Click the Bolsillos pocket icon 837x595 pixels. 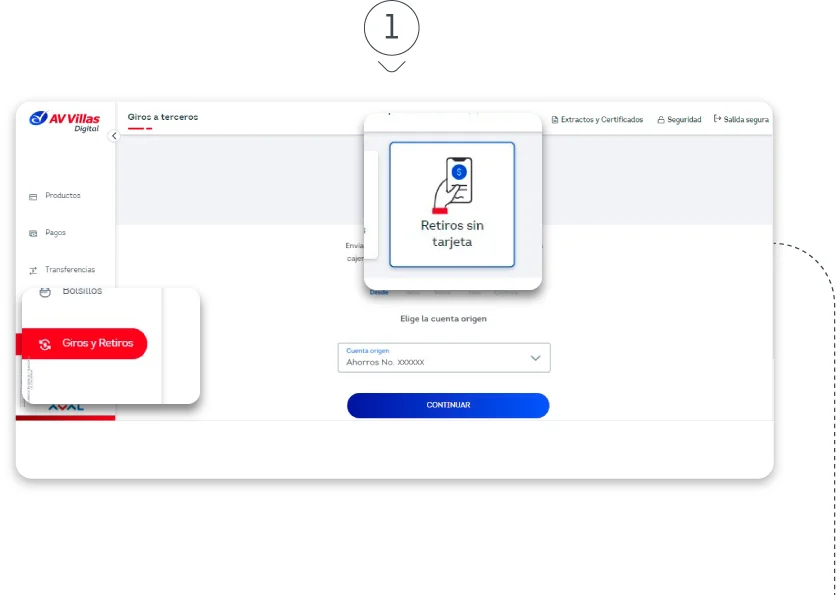[44, 292]
